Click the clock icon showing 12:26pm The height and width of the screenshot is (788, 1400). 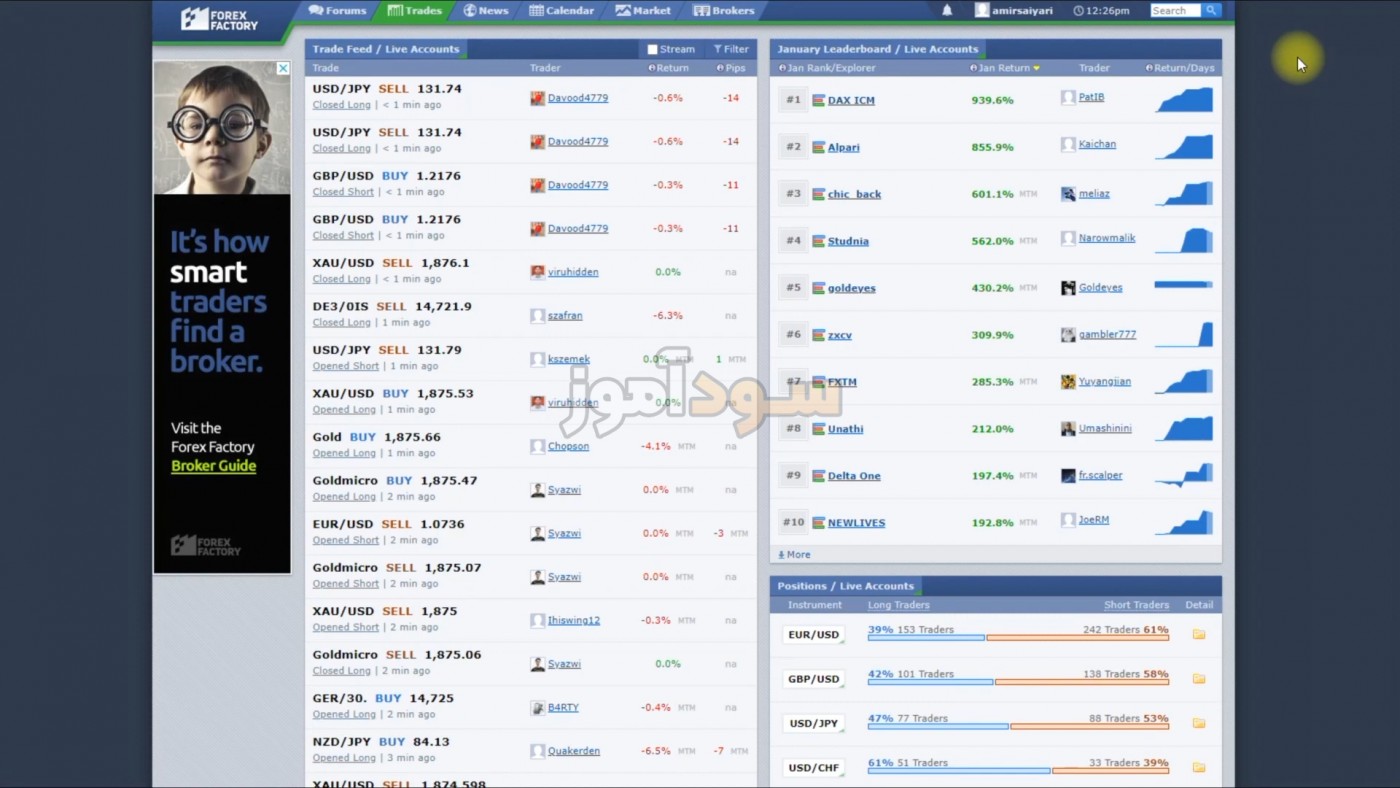[1078, 11]
